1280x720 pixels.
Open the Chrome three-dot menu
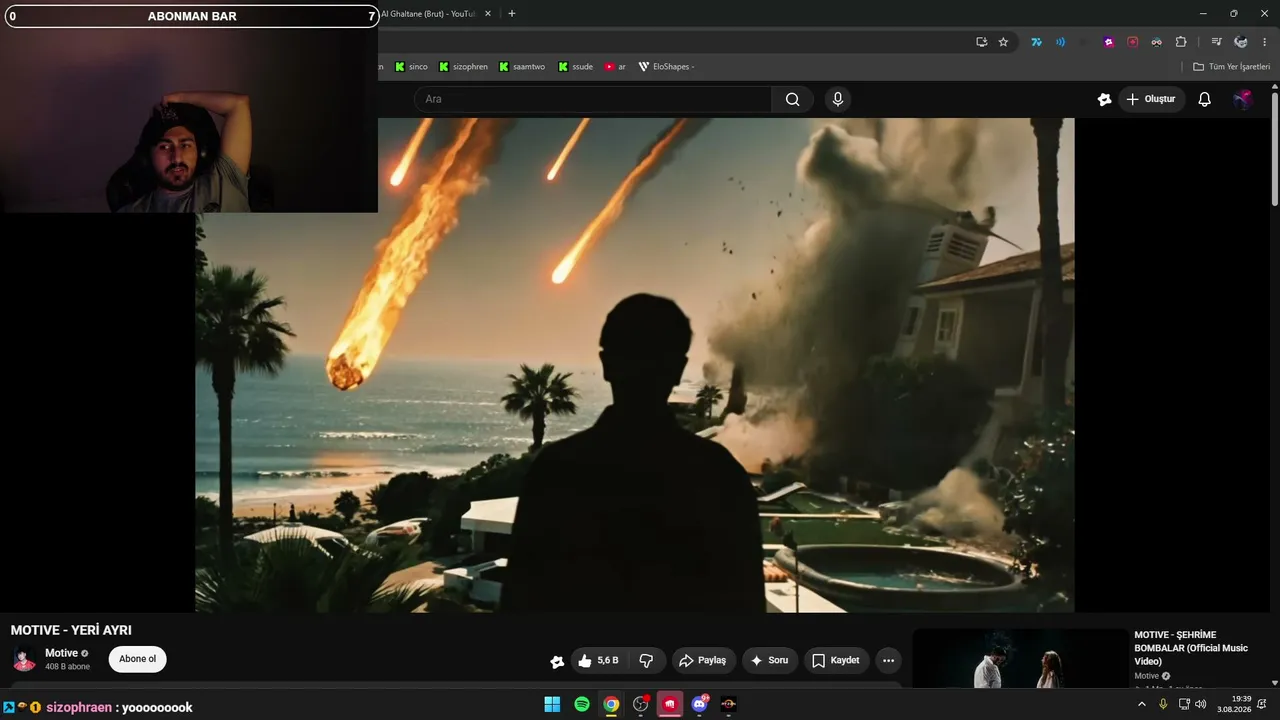(x=1265, y=42)
